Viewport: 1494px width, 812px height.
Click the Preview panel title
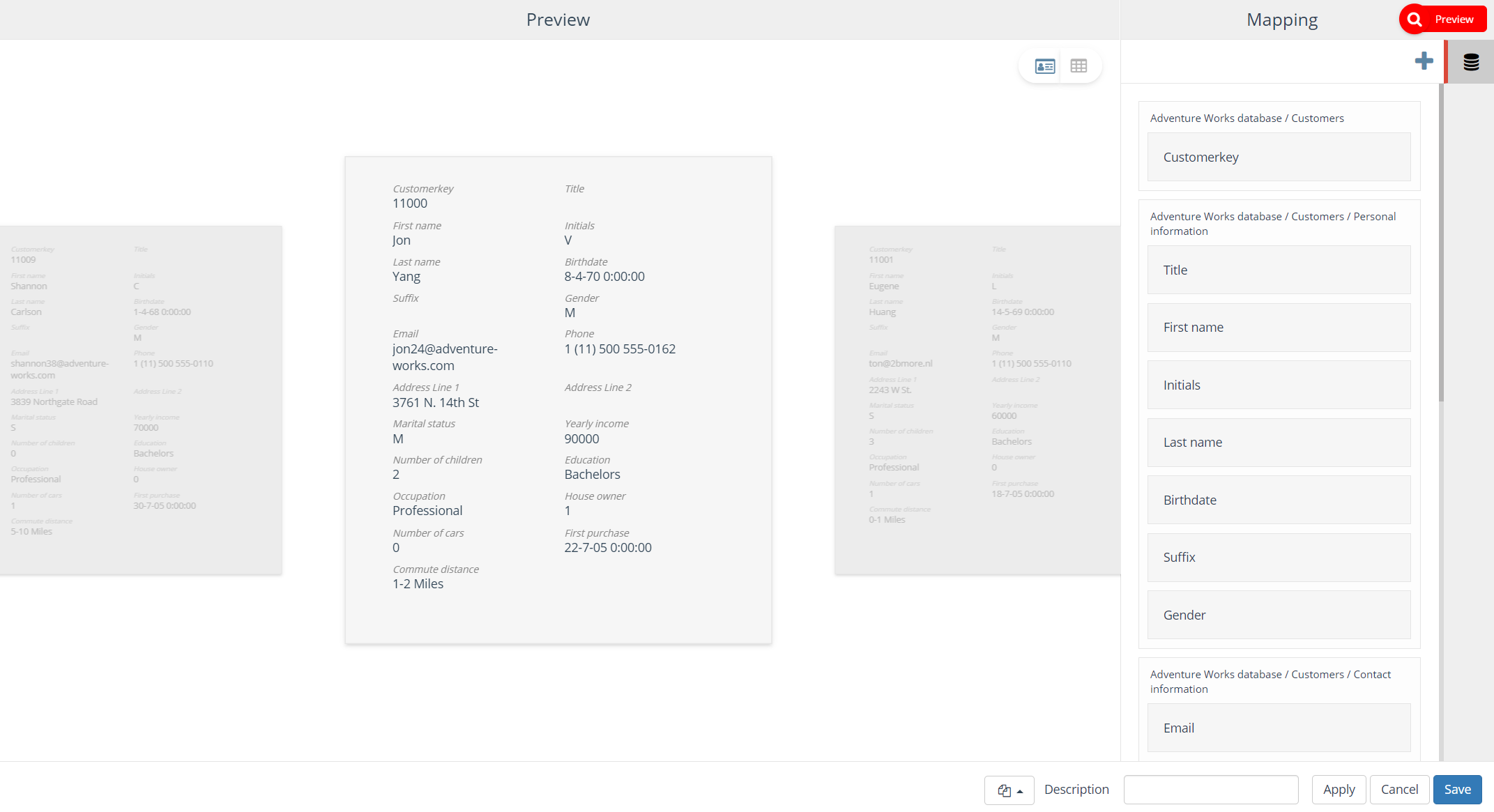pyautogui.click(x=558, y=20)
